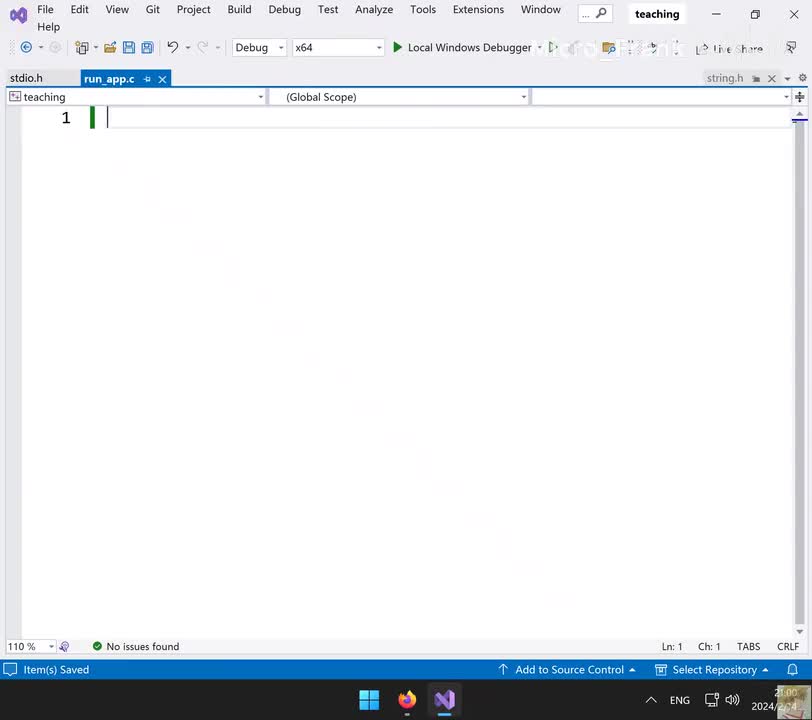Viewport: 812px width, 720px height.
Task: Toggle pin on run_app.c tab
Action: (x=147, y=79)
